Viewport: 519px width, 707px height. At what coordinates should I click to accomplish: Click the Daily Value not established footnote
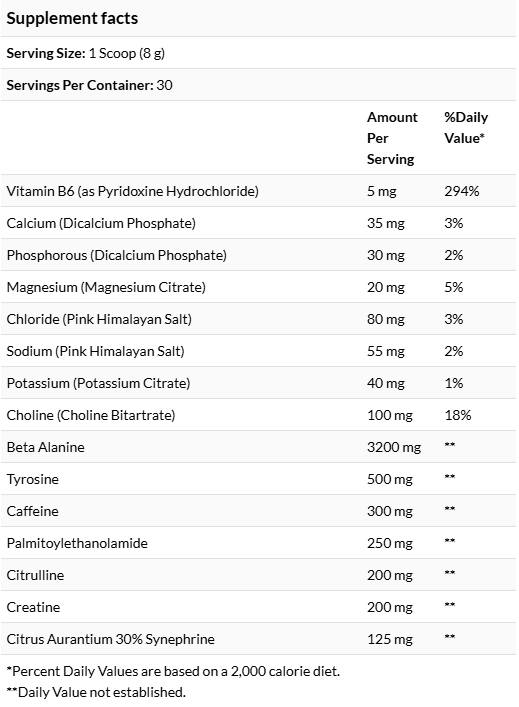(x=96, y=692)
